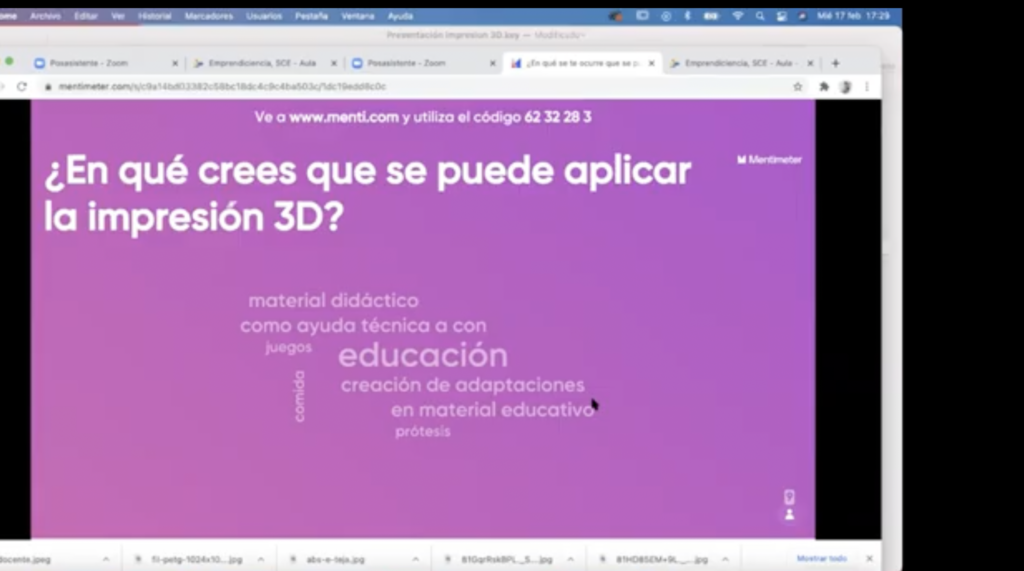Click the bookmark star icon in address bar
This screenshot has width=1024, height=571.
coord(797,87)
